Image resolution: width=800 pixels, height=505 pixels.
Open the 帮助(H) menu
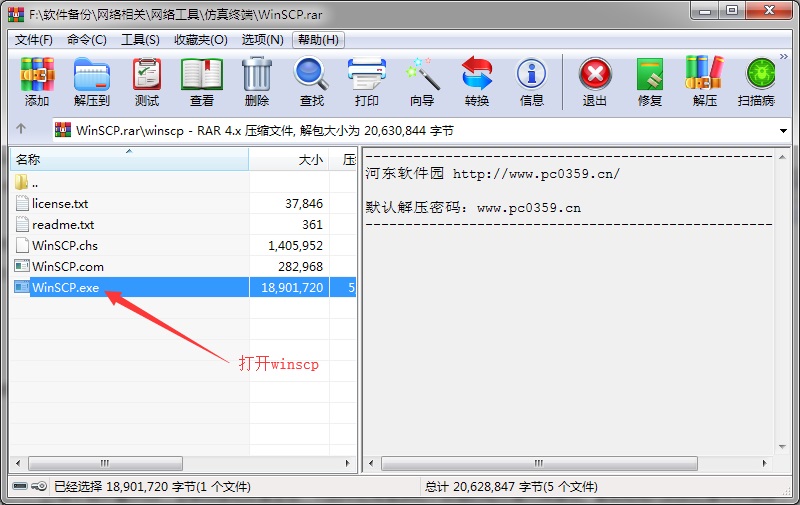(318, 40)
